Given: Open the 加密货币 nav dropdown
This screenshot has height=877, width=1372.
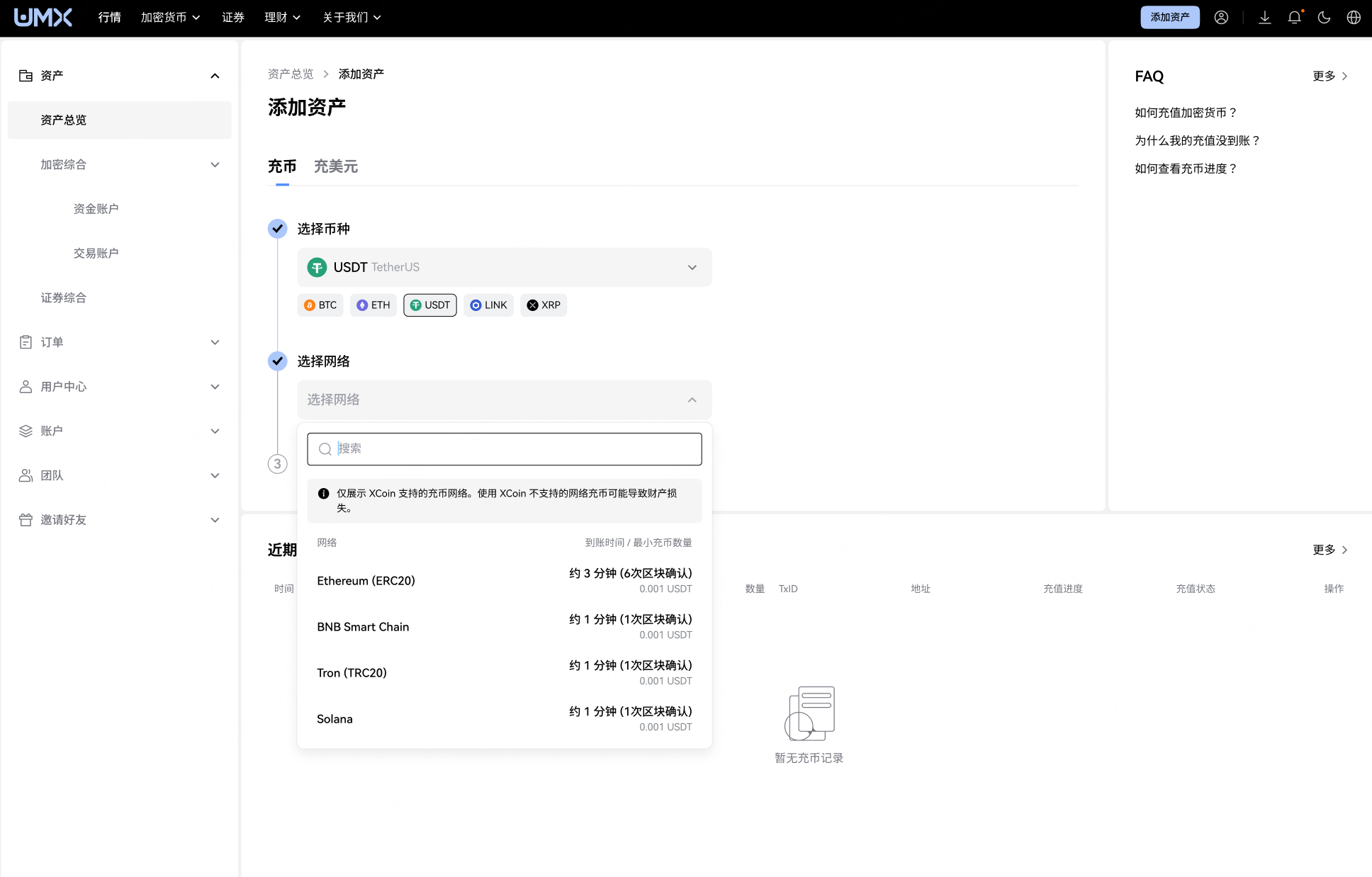Looking at the screenshot, I should click(171, 18).
